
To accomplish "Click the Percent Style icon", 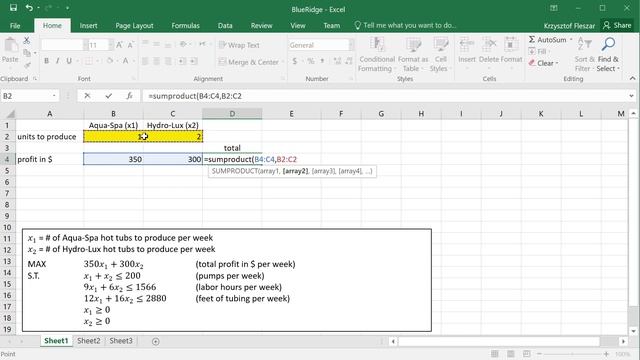I will click(311, 61).
